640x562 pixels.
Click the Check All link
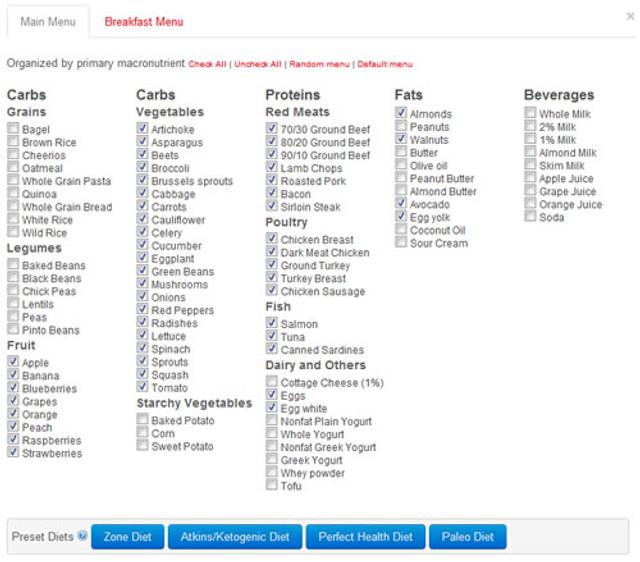[208, 64]
